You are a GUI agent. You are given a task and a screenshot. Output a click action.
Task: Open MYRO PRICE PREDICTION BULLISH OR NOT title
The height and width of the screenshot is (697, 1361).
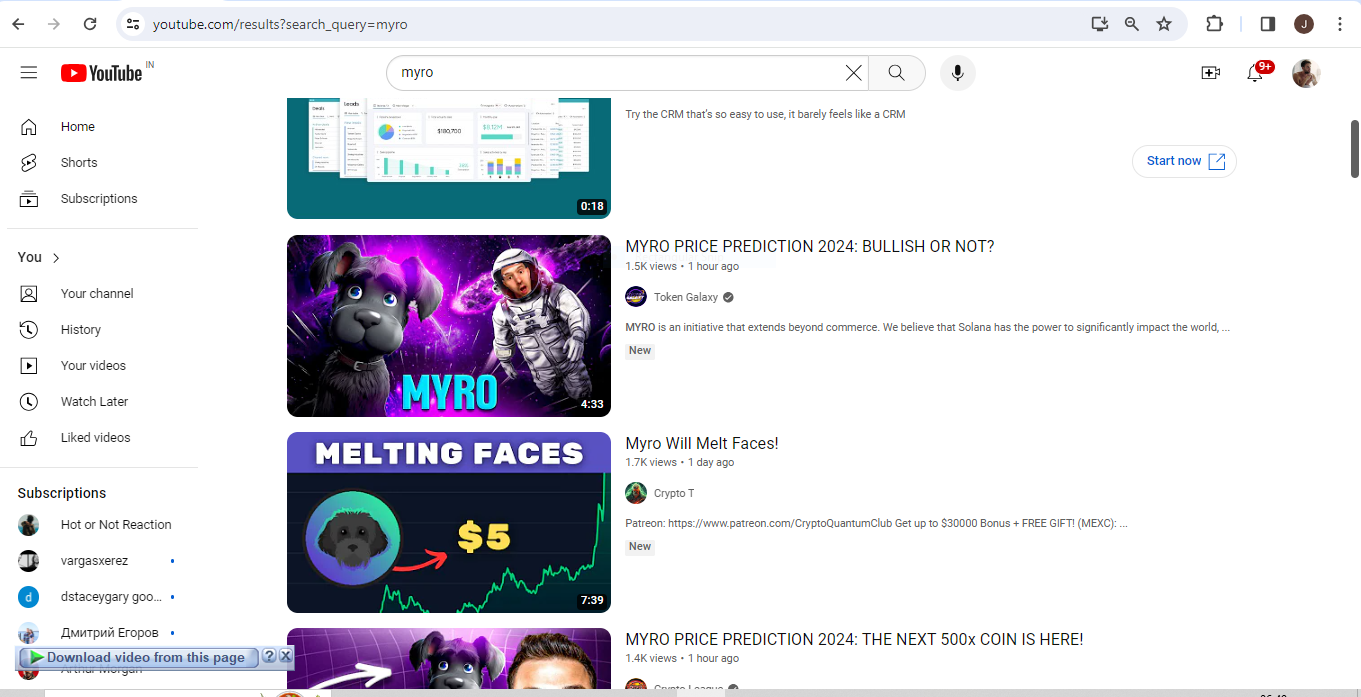(810, 247)
